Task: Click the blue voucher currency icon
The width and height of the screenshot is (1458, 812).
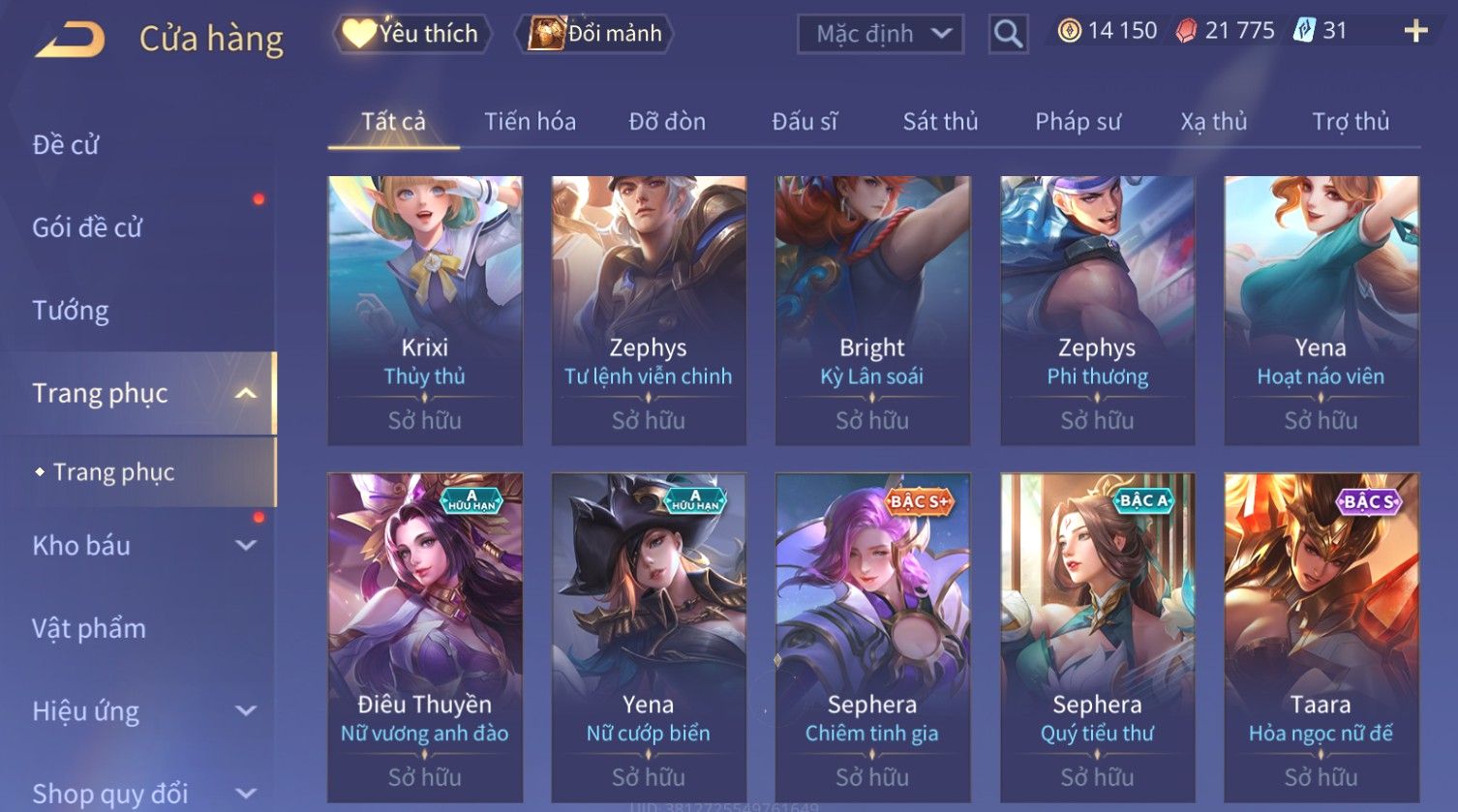Action: (1304, 31)
